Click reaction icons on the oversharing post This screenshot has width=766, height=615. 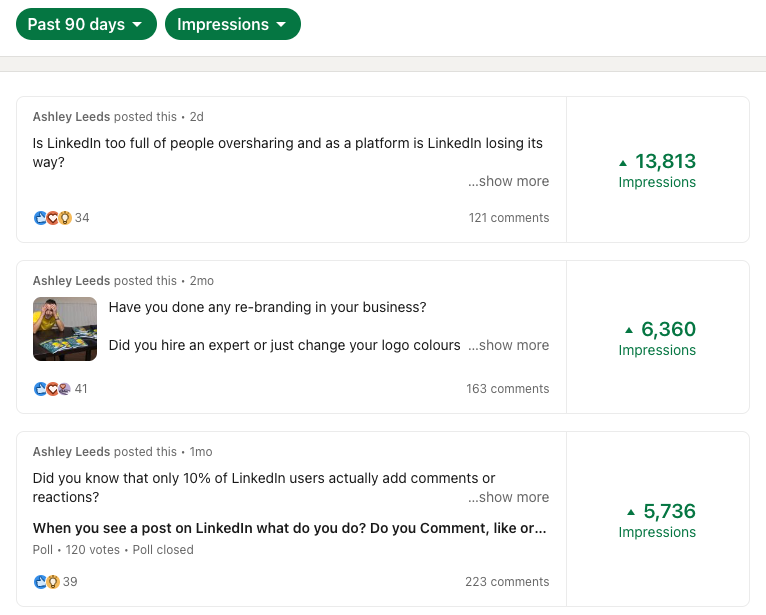point(52,218)
